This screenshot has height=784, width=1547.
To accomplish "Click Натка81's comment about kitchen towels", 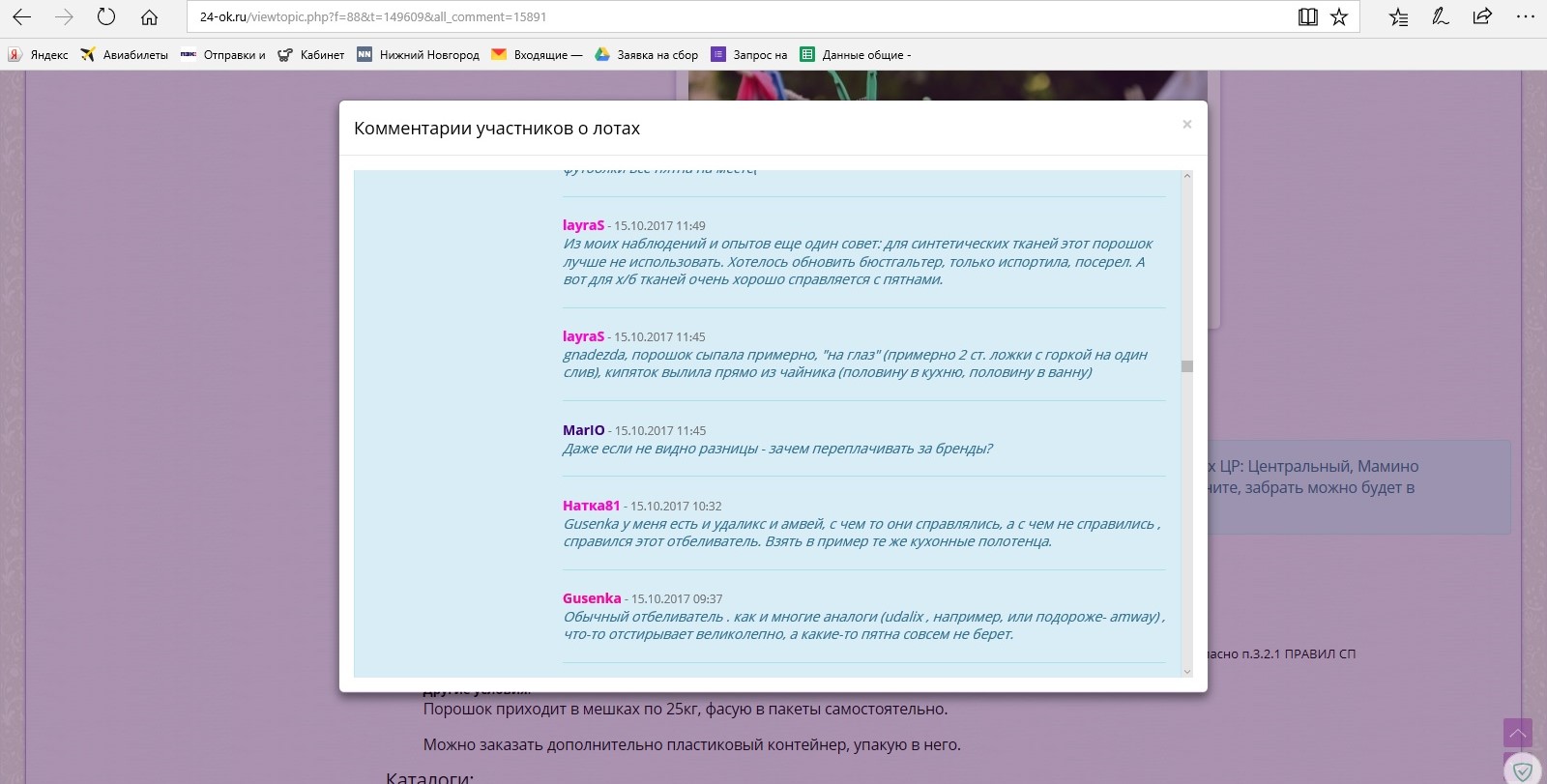I will click(861, 533).
